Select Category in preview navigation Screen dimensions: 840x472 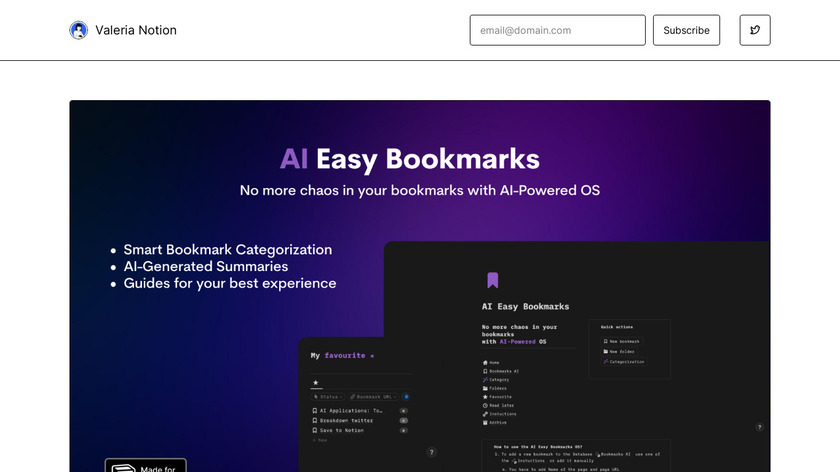coord(496,380)
